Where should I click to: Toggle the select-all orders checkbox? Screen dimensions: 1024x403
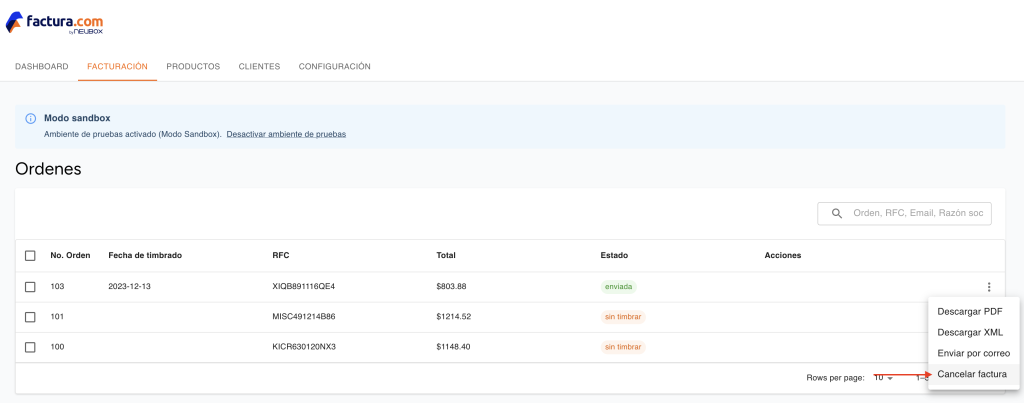[30, 255]
